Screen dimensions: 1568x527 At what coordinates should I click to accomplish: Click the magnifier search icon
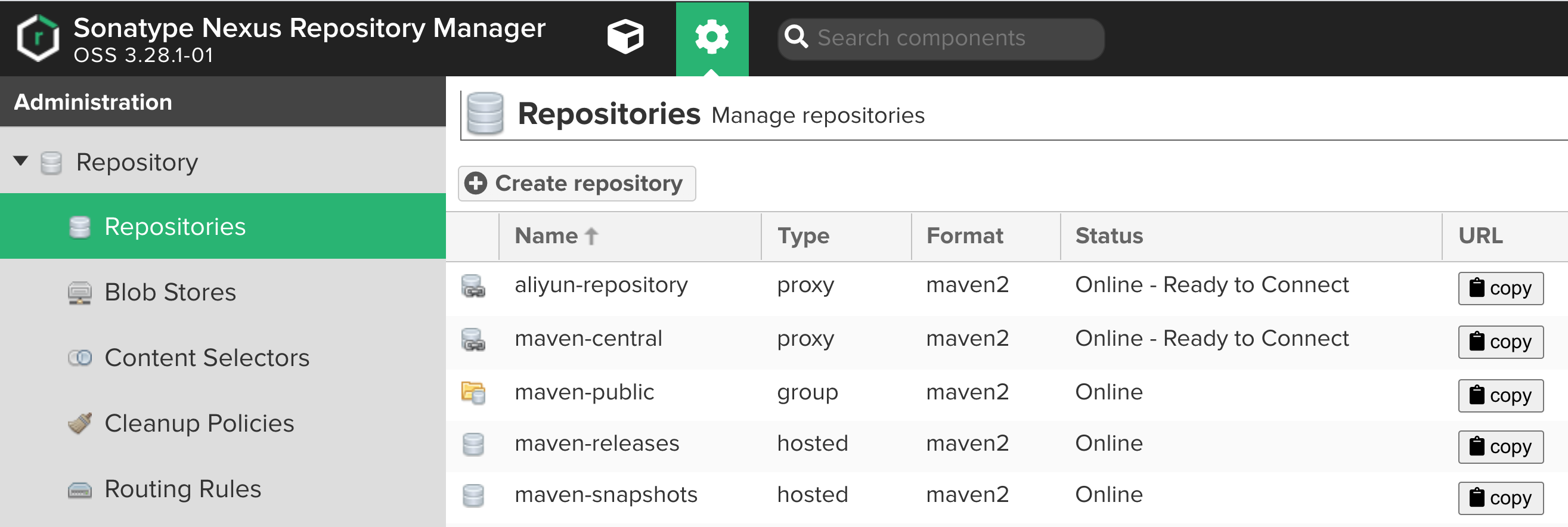[795, 38]
